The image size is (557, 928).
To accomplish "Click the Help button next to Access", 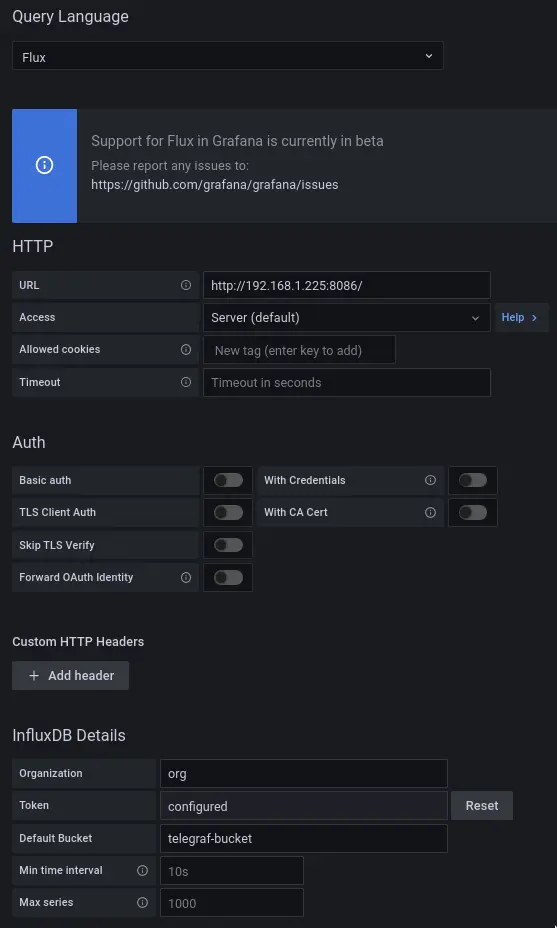I will pyautogui.click(x=521, y=317).
